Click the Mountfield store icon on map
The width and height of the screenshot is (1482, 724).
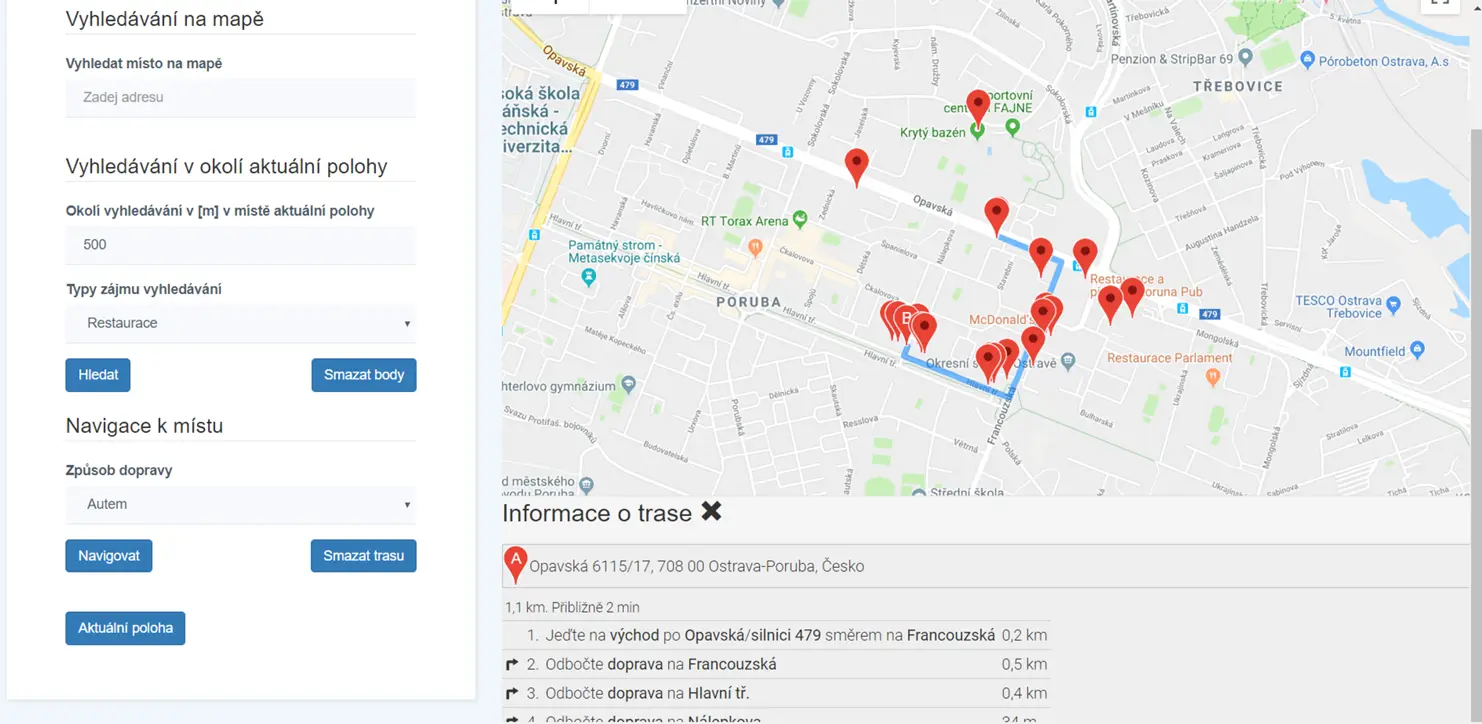click(x=1417, y=351)
